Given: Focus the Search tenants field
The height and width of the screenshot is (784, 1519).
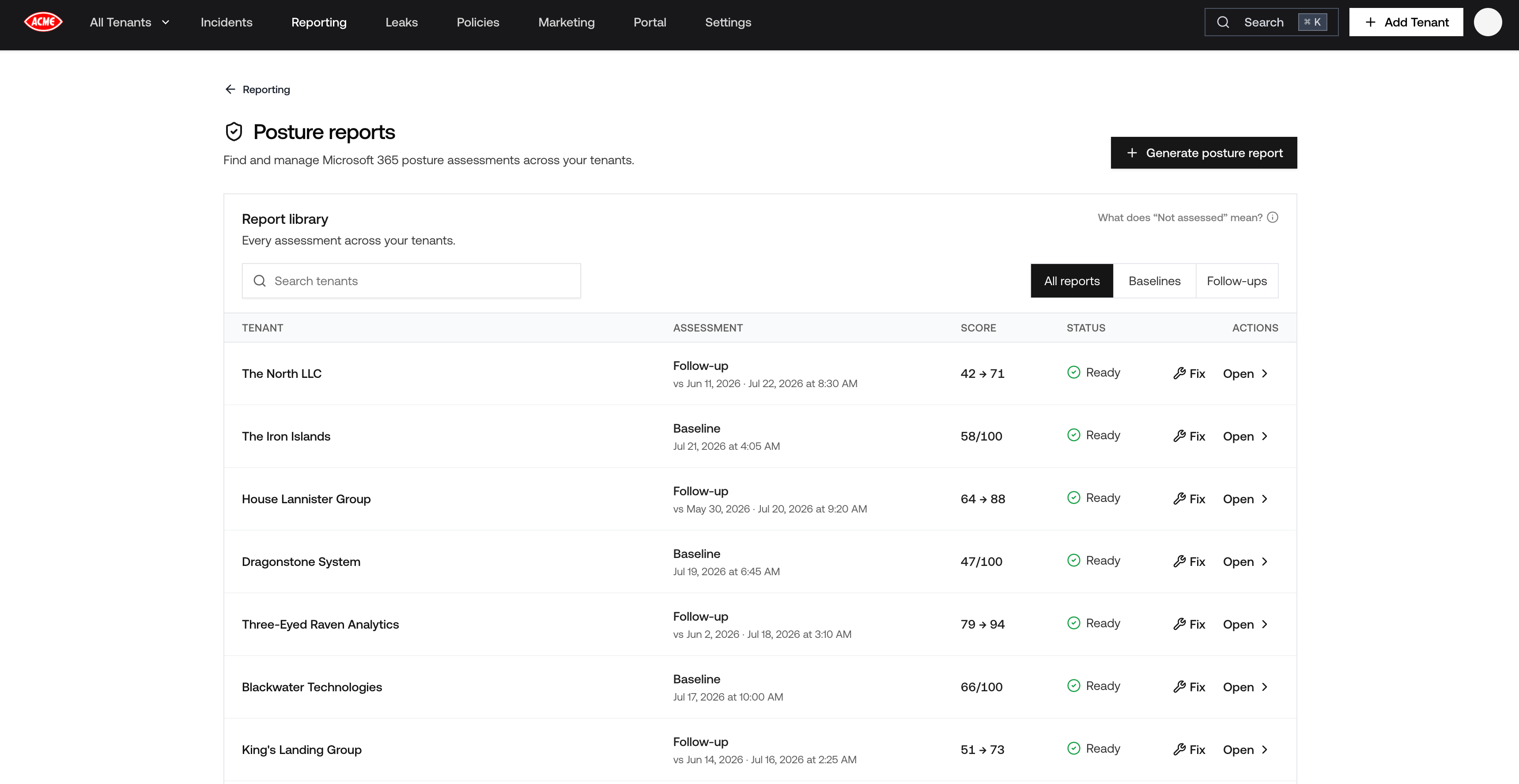Looking at the screenshot, I should click(x=411, y=281).
